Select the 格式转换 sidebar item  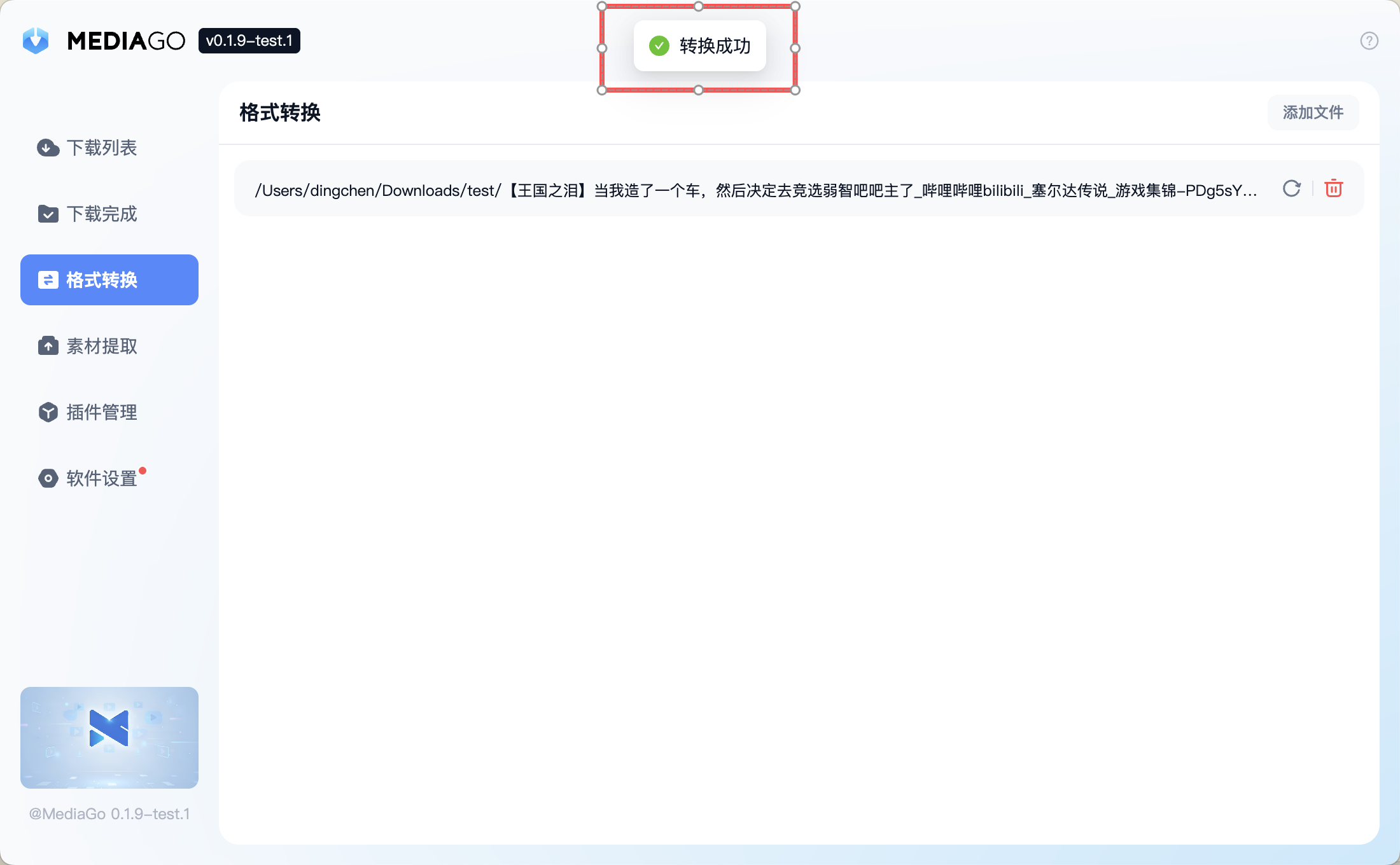(x=109, y=280)
